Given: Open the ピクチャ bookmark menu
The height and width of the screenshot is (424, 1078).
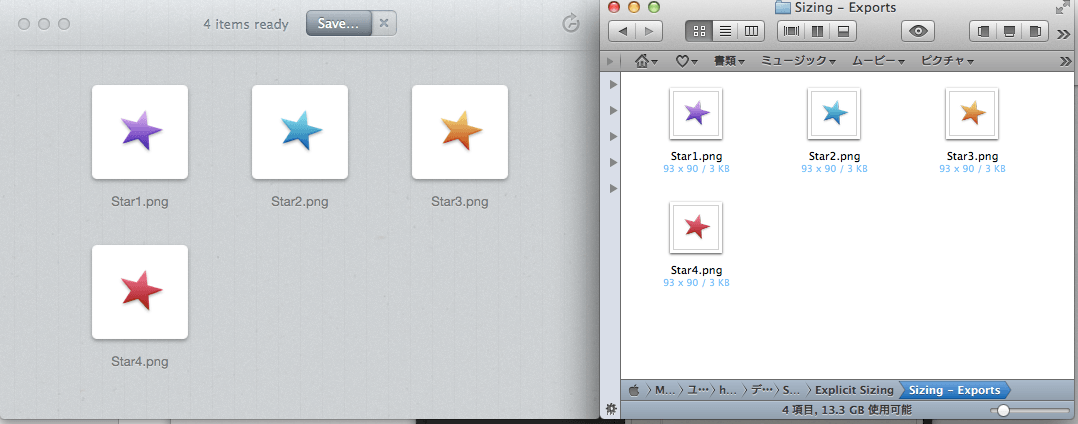Looking at the screenshot, I should tap(947, 61).
